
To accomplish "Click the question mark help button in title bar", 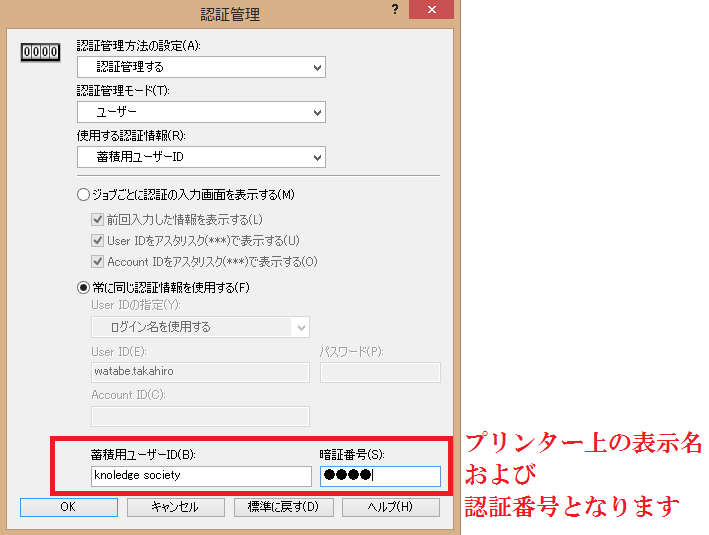I will (396, 10).
